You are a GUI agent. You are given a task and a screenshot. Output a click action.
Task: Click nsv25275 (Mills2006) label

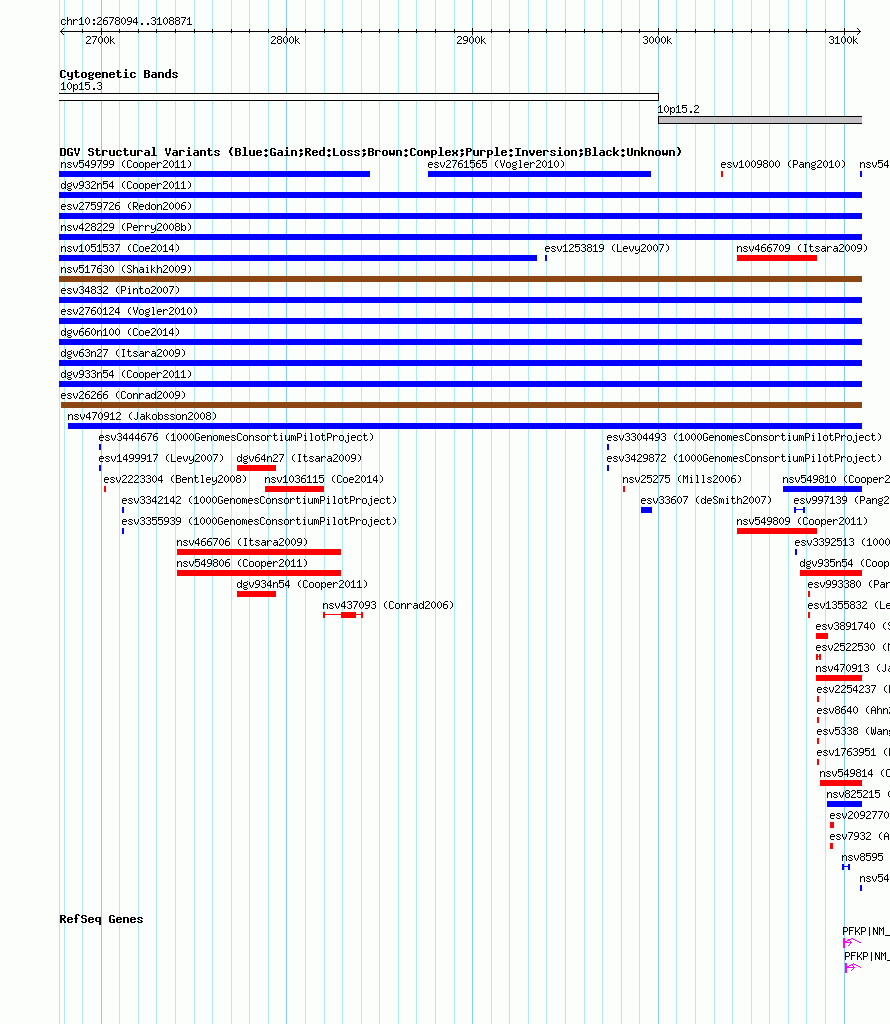[682, 479]
